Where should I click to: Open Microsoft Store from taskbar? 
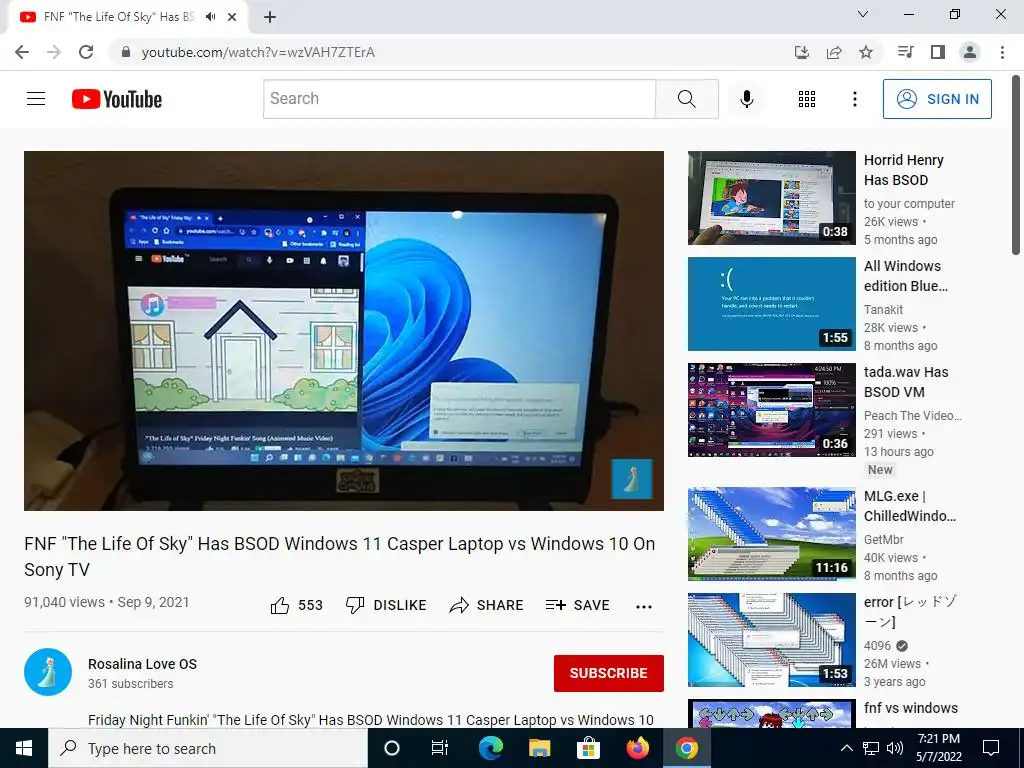click(588, 748)
